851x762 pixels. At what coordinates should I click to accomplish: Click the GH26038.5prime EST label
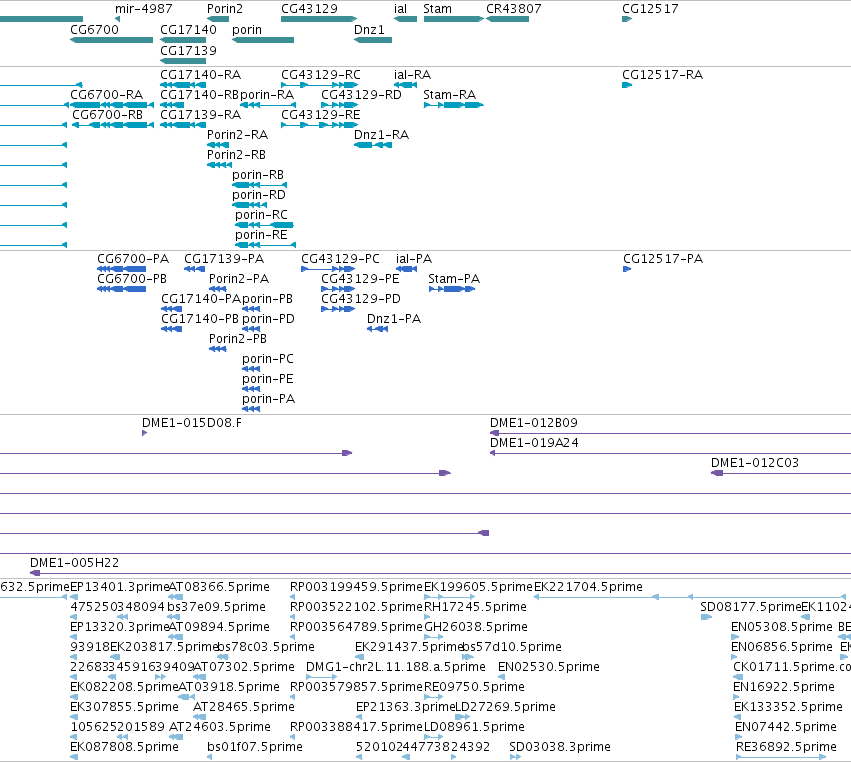click(x=476, y=627)
